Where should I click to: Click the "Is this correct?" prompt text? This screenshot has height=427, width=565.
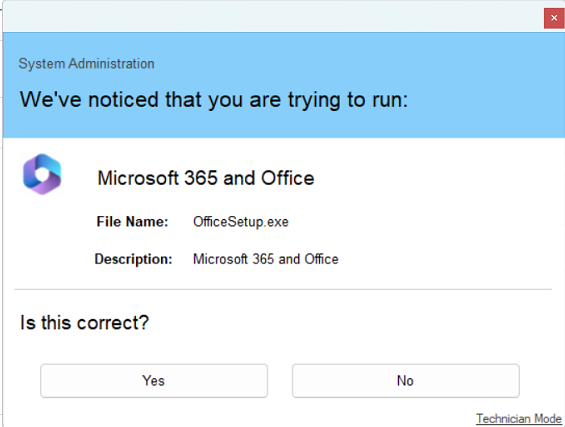pos(84,323)
